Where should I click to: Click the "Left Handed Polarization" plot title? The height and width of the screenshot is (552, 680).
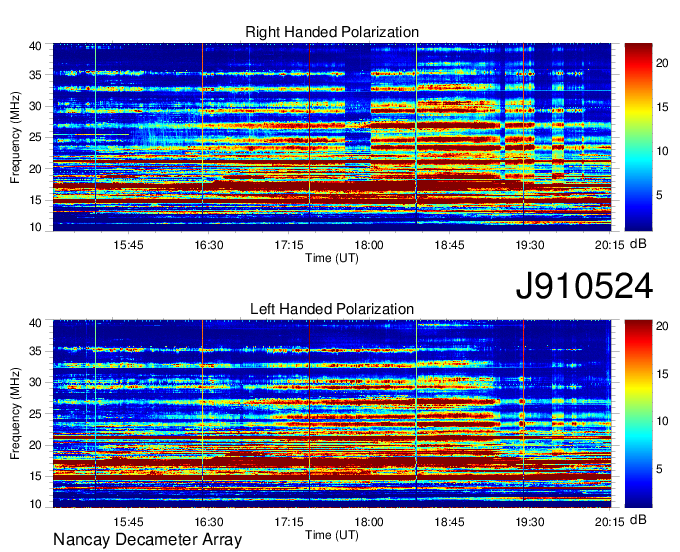[332, 309]
